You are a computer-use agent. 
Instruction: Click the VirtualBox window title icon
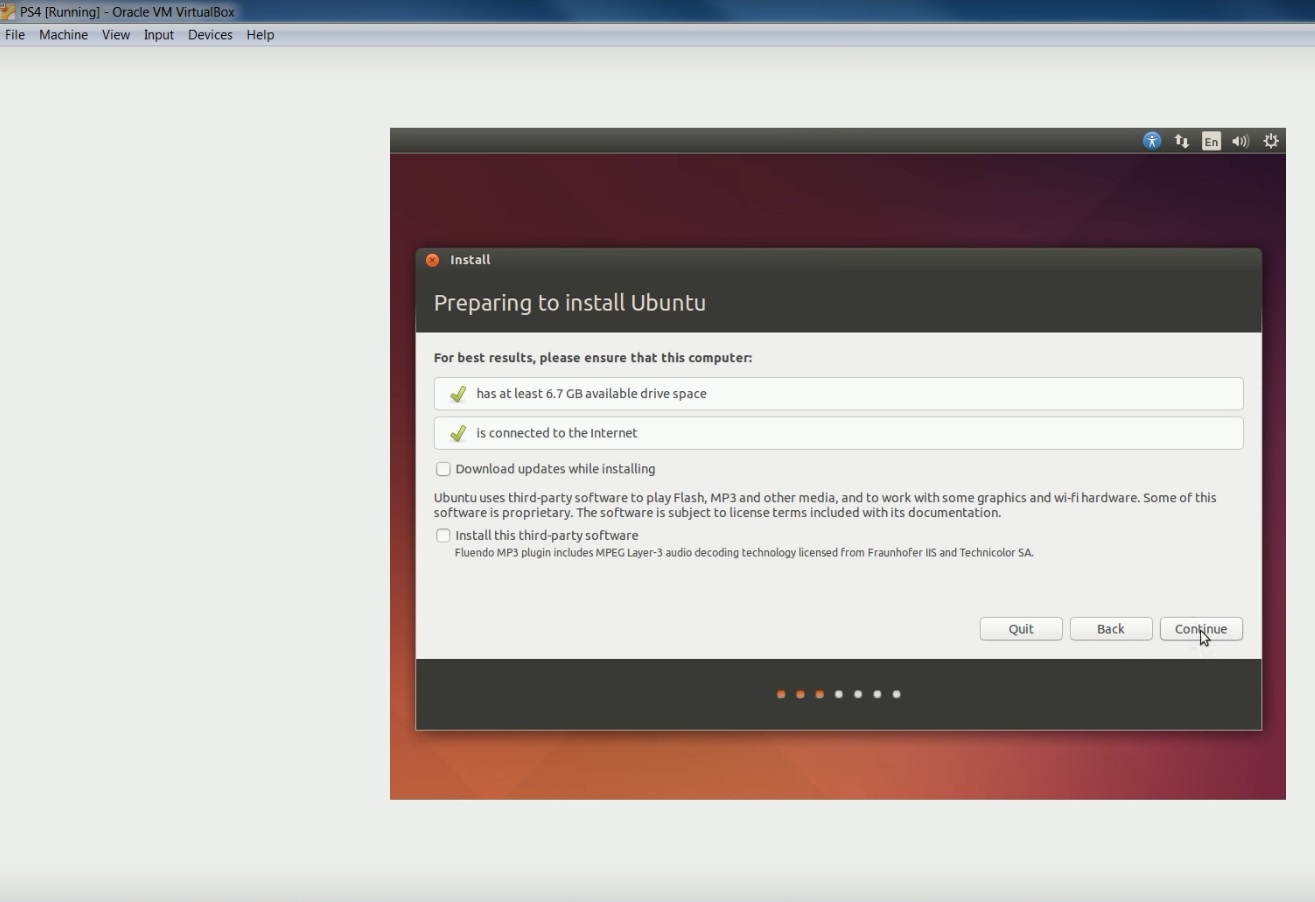[8, 12]
